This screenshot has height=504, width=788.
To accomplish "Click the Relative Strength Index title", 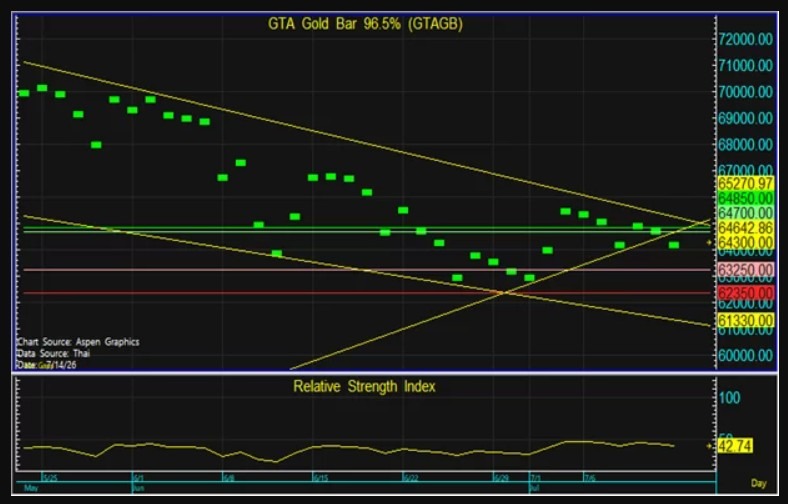I will point(364,386).
